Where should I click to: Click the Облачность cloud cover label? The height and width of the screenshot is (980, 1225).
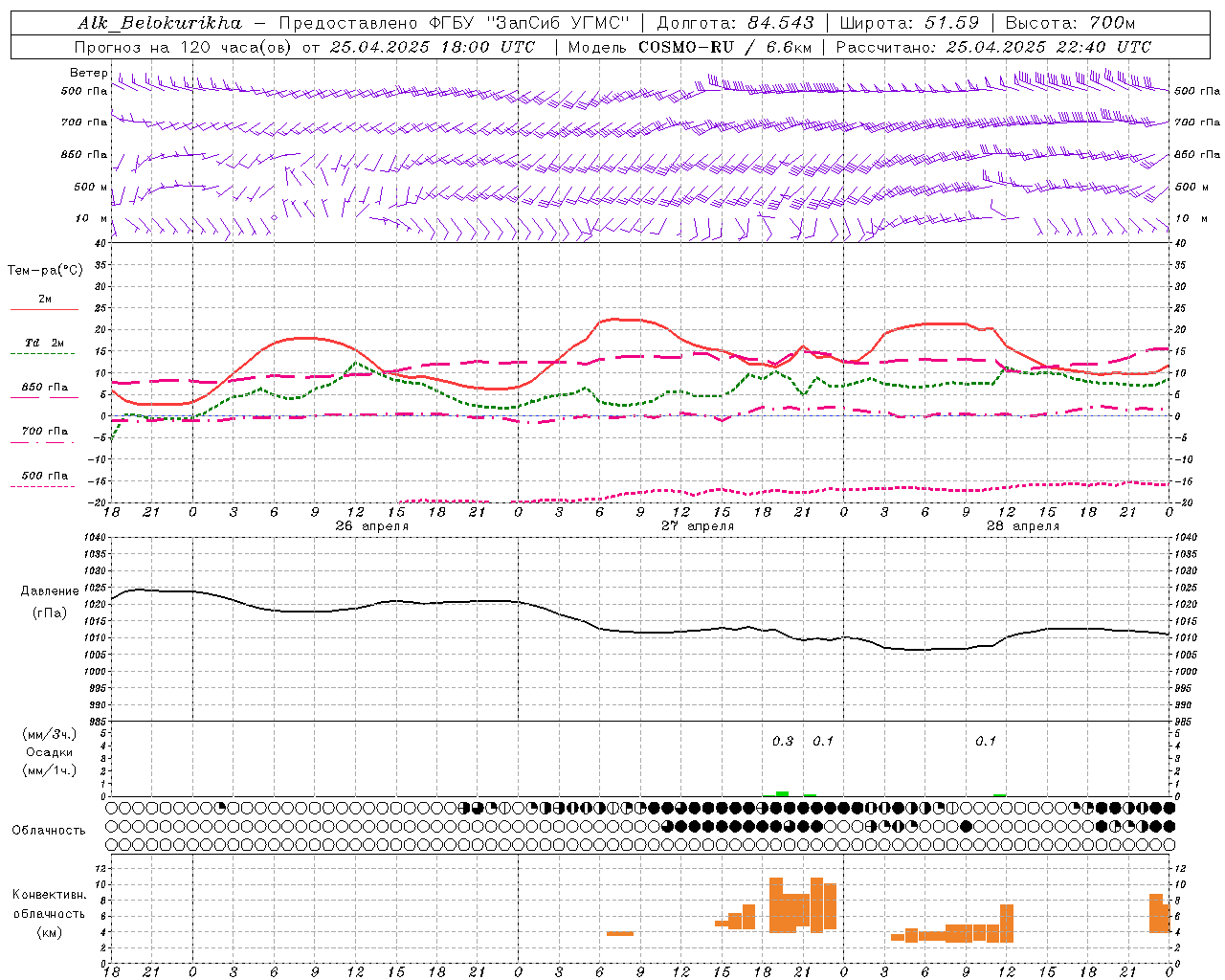[49, 830]
